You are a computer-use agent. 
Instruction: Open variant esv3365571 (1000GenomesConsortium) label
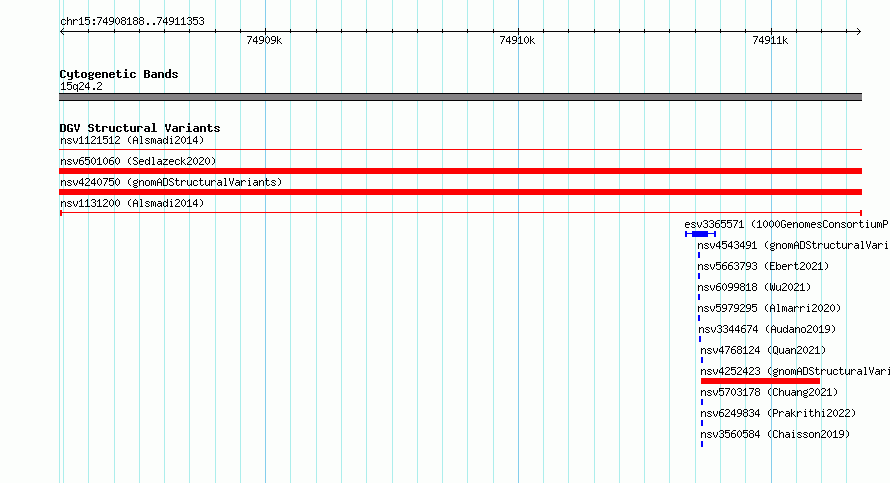coord(787,224)
